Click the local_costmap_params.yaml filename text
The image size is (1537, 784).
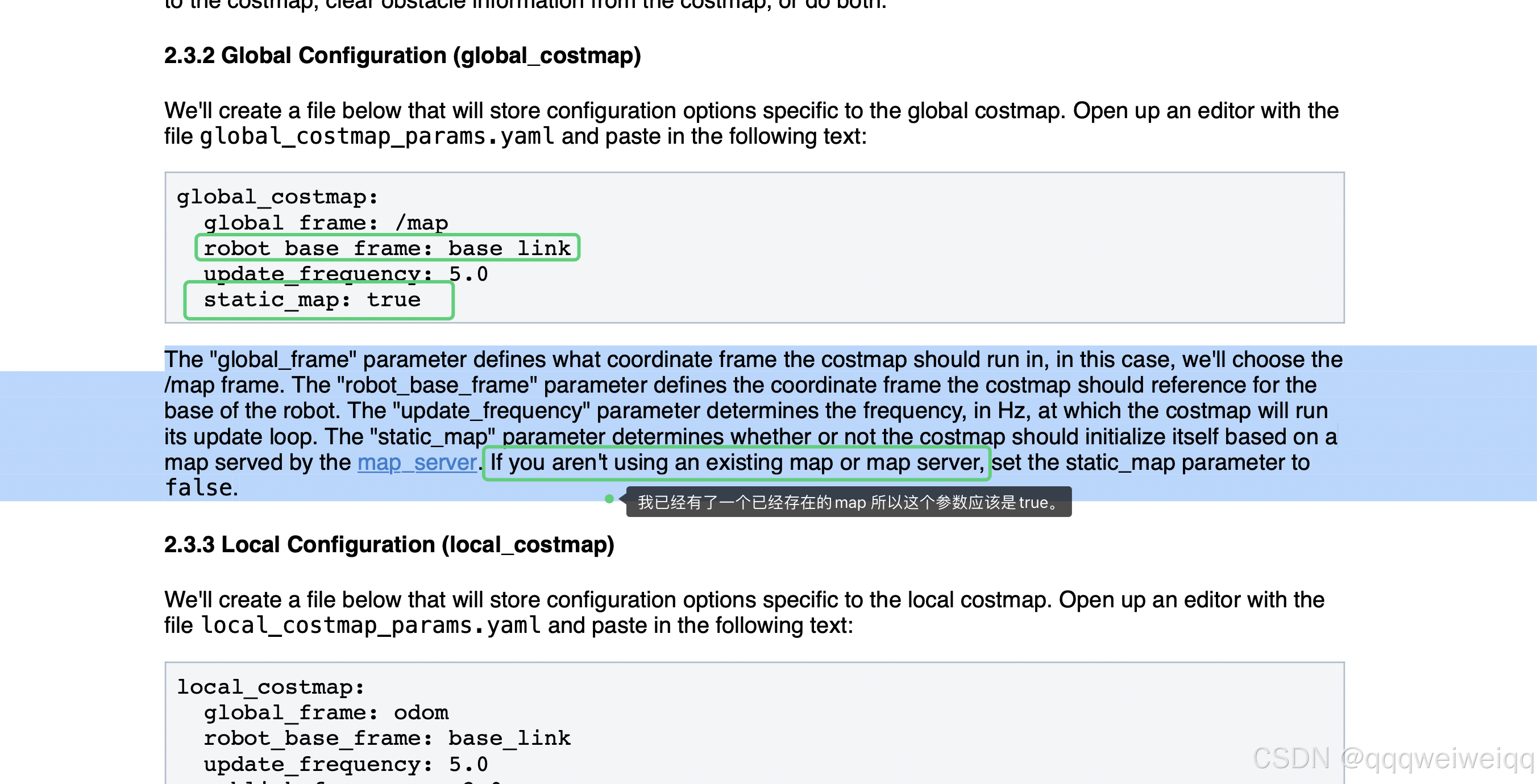pyautogui.click(x=371, y=625)
